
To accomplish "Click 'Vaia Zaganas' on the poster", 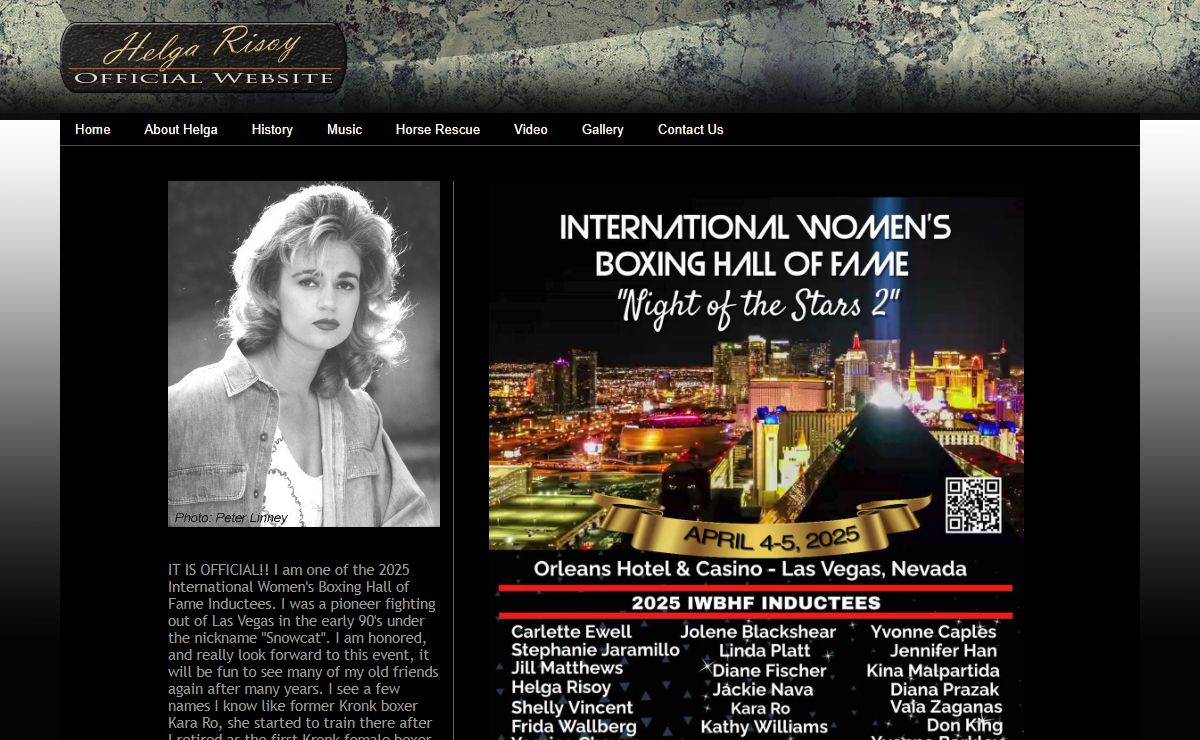I will pyautogui.click(x=946, y=707).
